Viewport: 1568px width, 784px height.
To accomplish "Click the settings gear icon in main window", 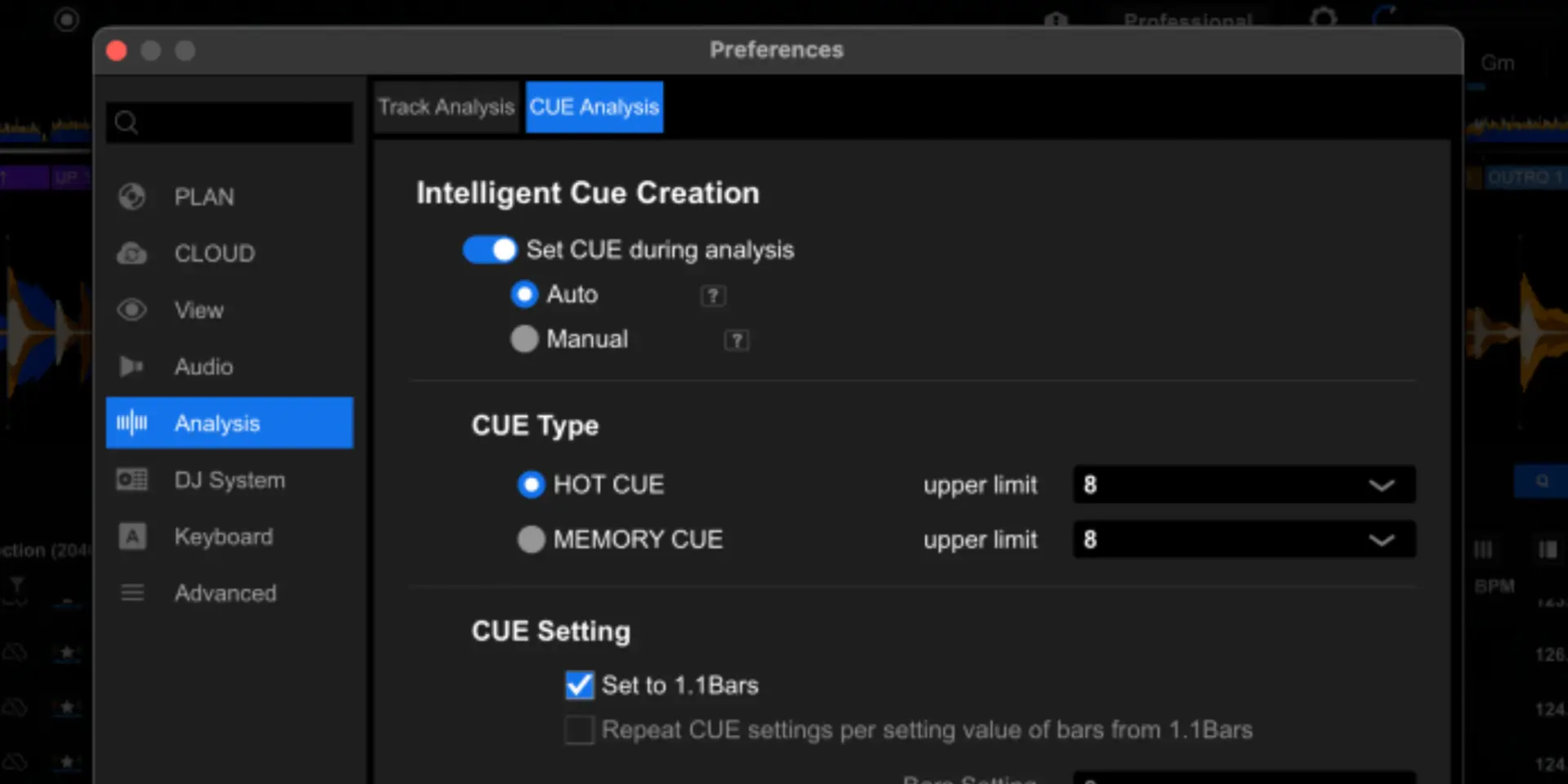I will (1324, 18).
